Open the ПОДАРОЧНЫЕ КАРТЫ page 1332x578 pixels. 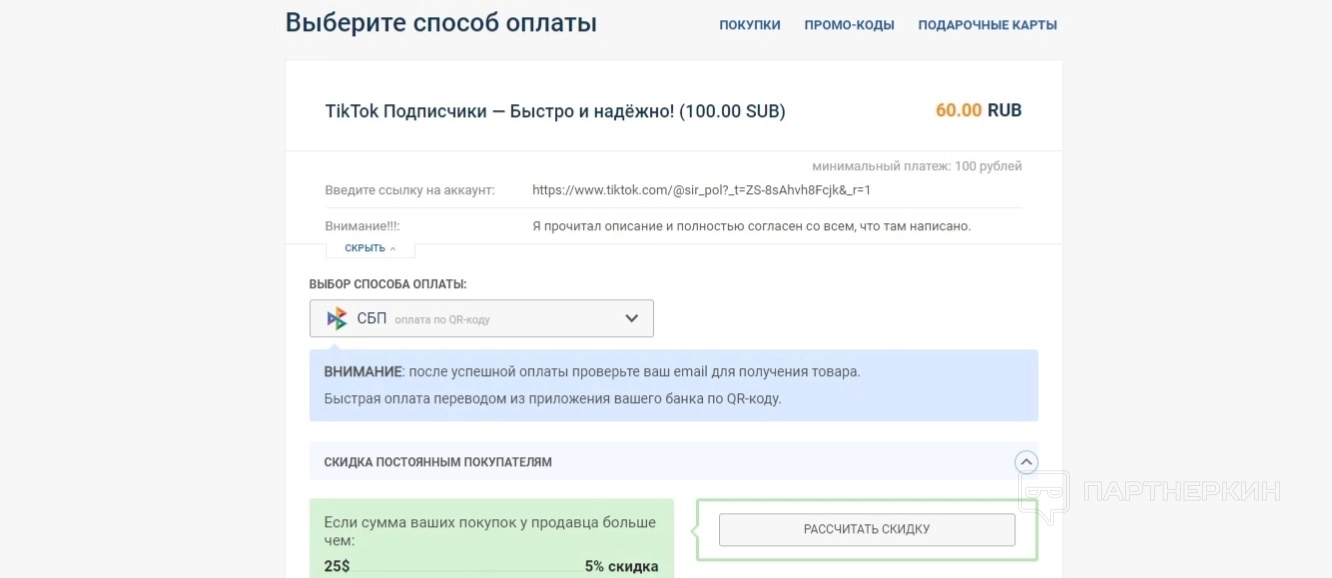click(987, 25)
